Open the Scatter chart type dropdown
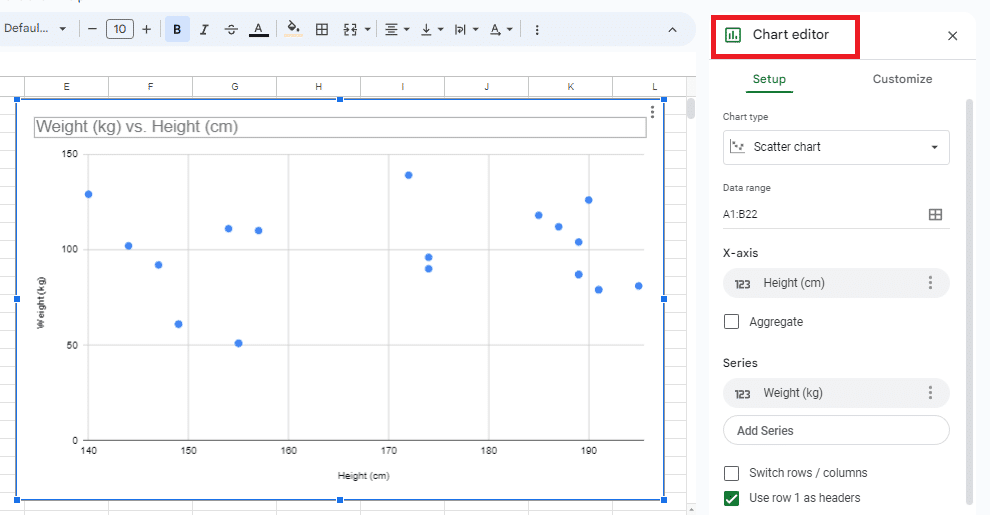 click(x=835, y=147)
